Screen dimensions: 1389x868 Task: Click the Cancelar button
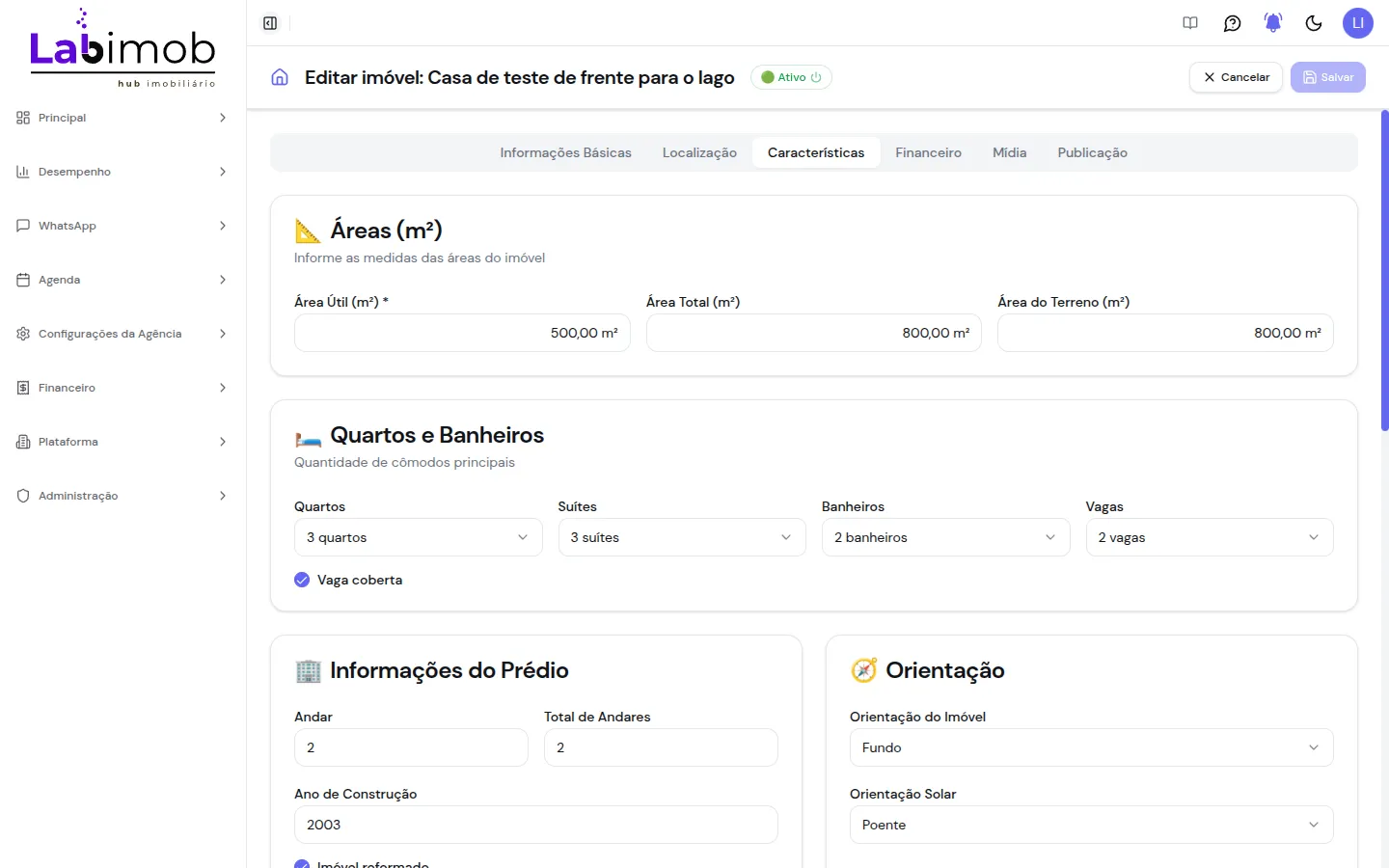coord(1236,77)
